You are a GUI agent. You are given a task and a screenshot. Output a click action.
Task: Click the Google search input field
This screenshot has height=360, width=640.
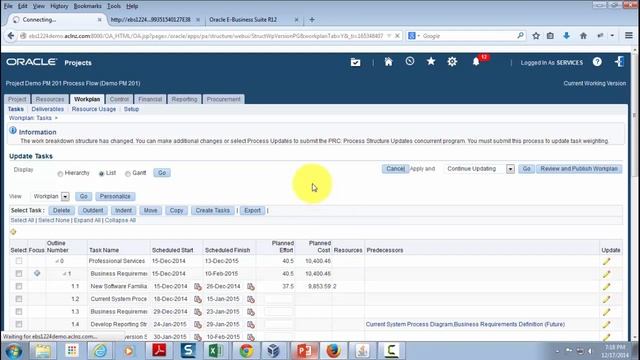469,36
